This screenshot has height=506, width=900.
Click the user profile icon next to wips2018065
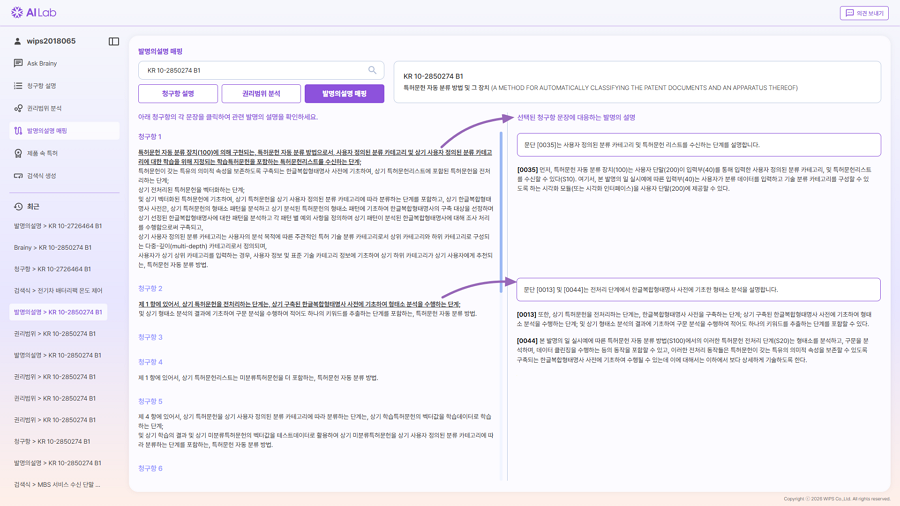[17, 42]
